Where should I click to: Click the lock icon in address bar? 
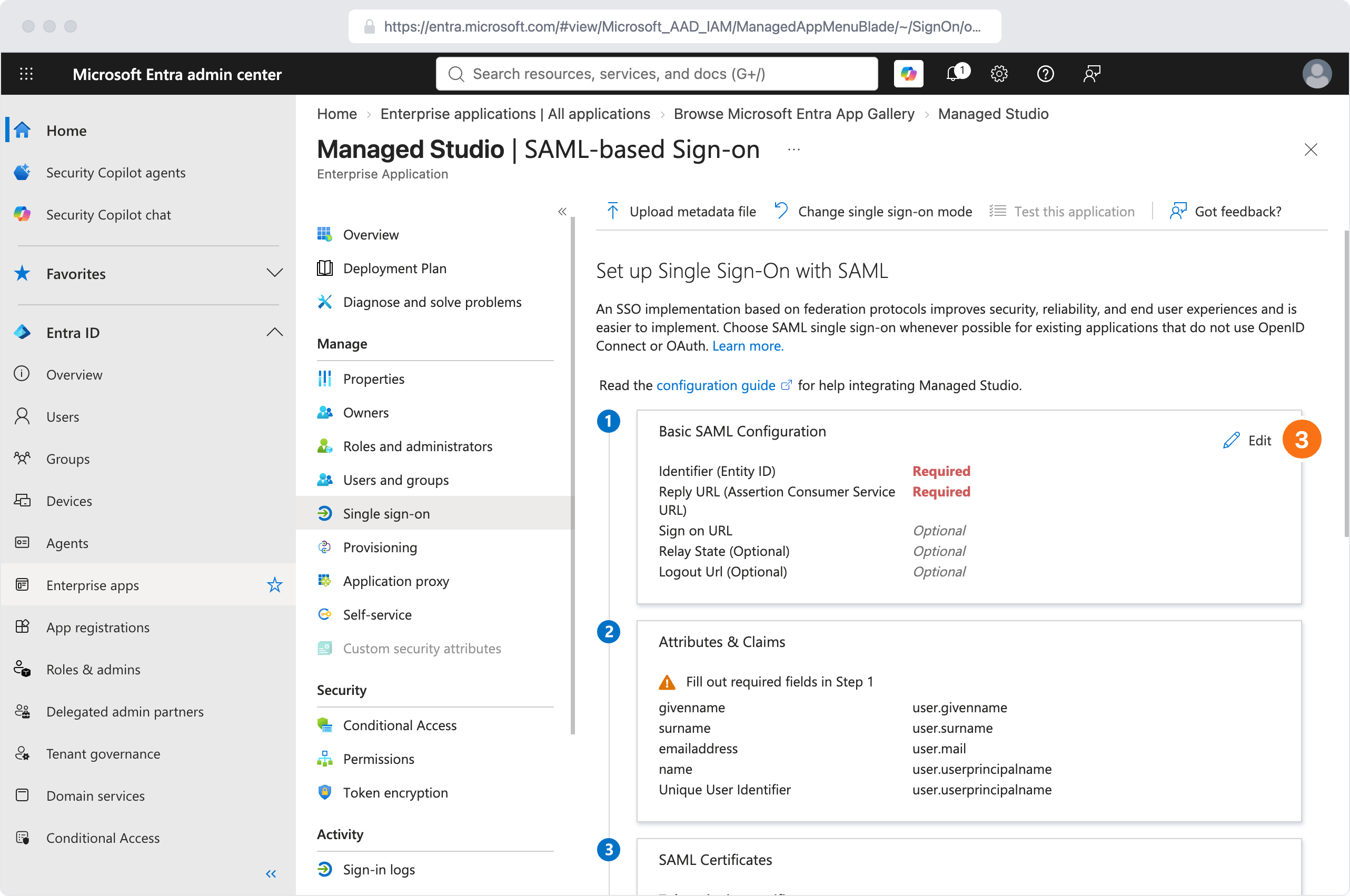[x=370, y=26]
